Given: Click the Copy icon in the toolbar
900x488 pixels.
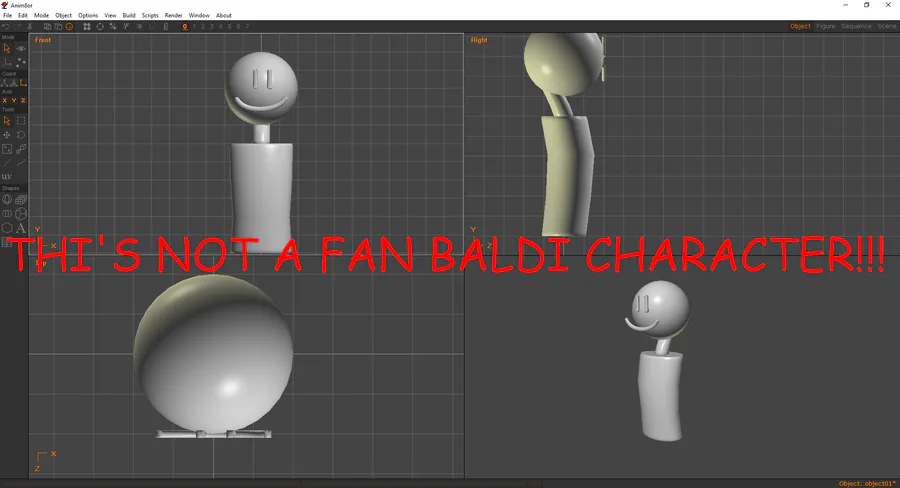Looking at the screenshot, I should point(48,26).
